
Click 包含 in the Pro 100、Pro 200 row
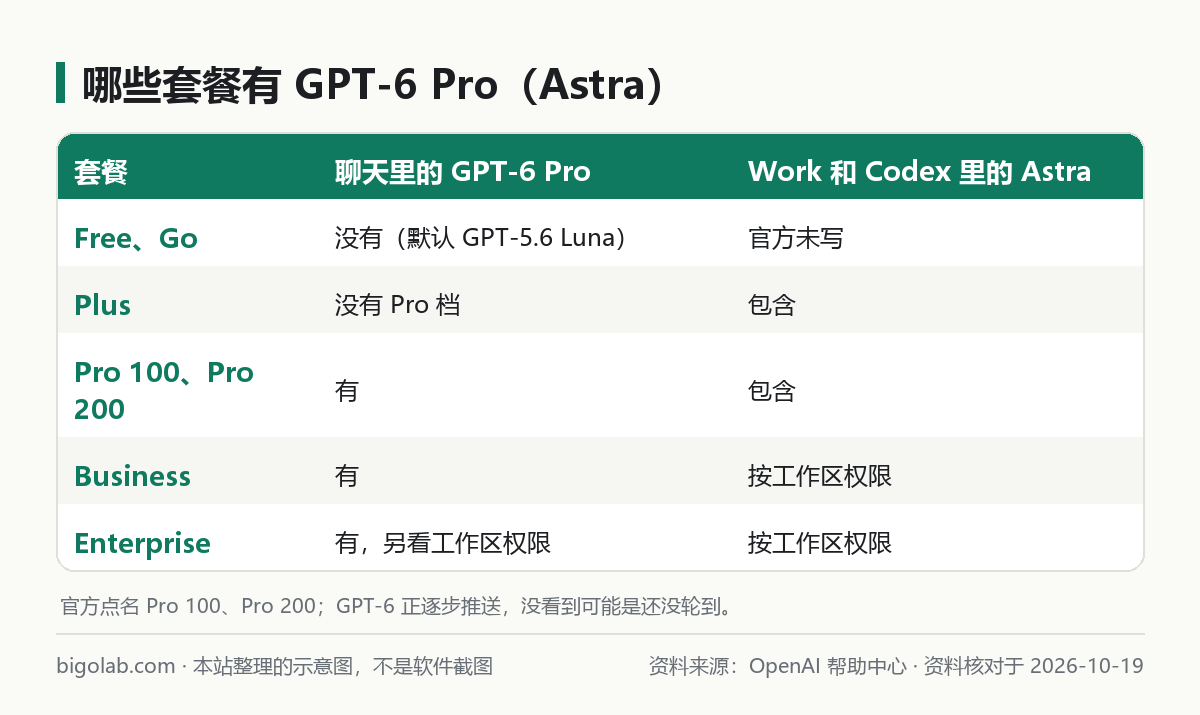point(771,390)
